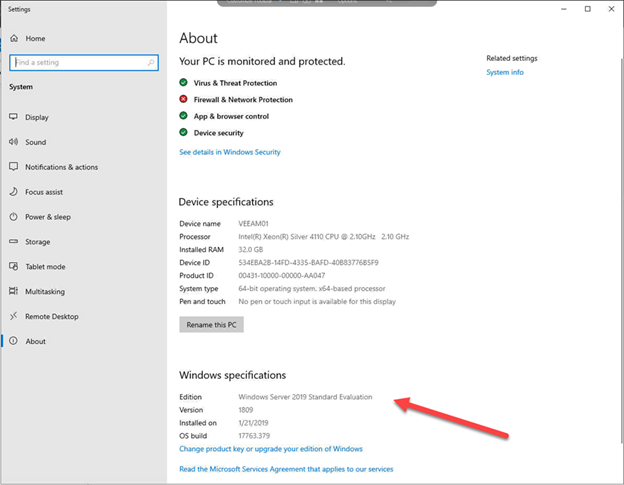This screenshot has width=624, height=485.
Task: Click the vertical scrollbar on the right
Action: coord(622,250)
